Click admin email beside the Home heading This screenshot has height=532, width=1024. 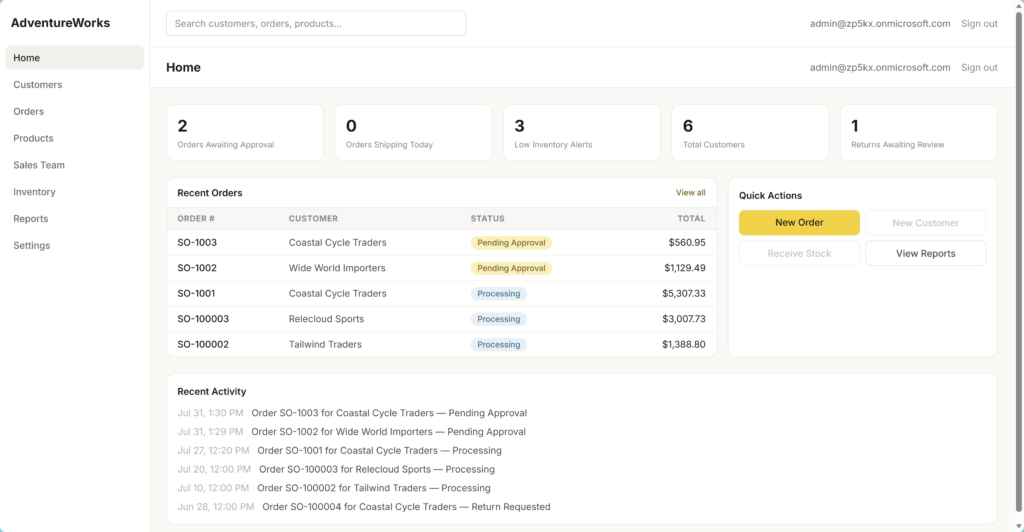coord(880,67)
